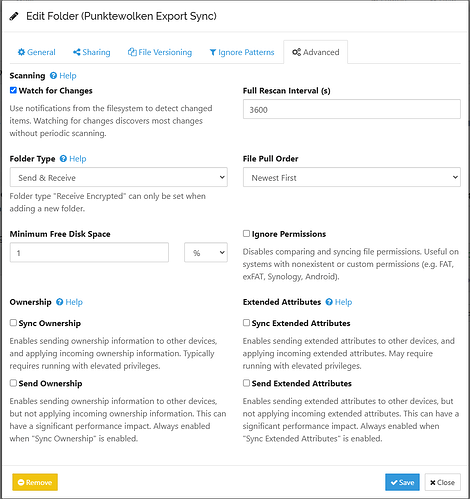Click the Full Rescan Interval field
This screenshot has height=499, width=470.
352,109
